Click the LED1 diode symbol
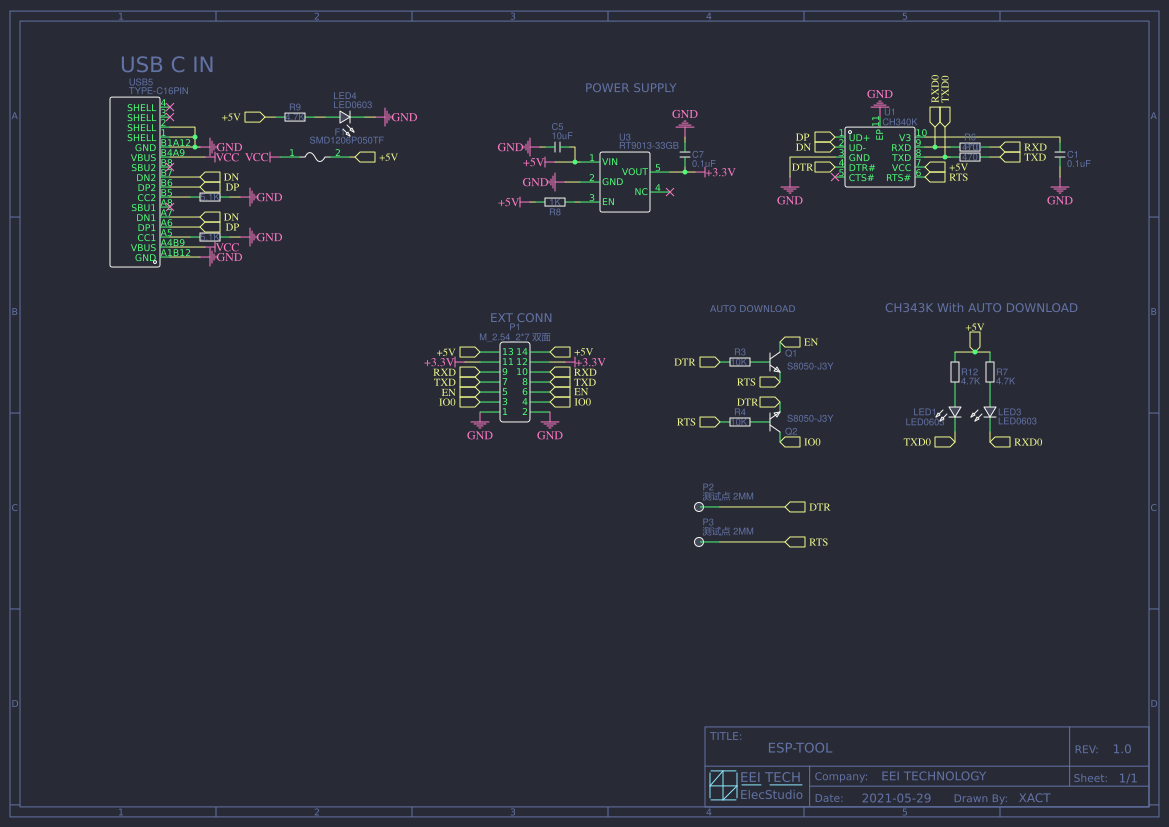Screen dimensions: 1169x827 pos(954,412)
